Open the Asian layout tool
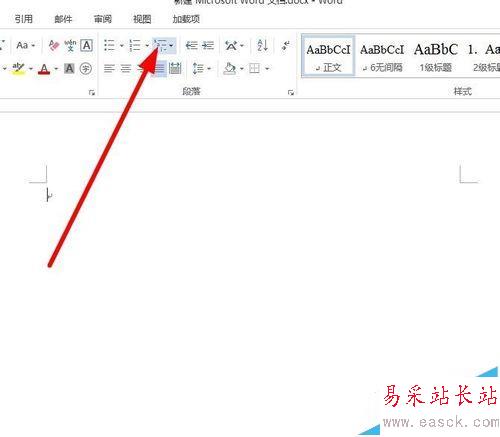 [x=231, y=45]
